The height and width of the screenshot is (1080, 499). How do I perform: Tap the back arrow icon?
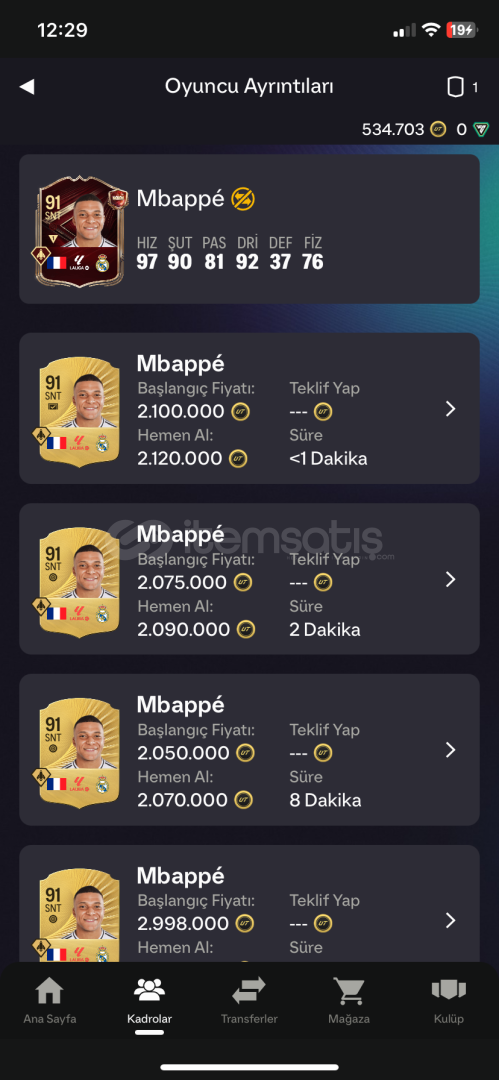pyautogui.click(x=27, y=87)
